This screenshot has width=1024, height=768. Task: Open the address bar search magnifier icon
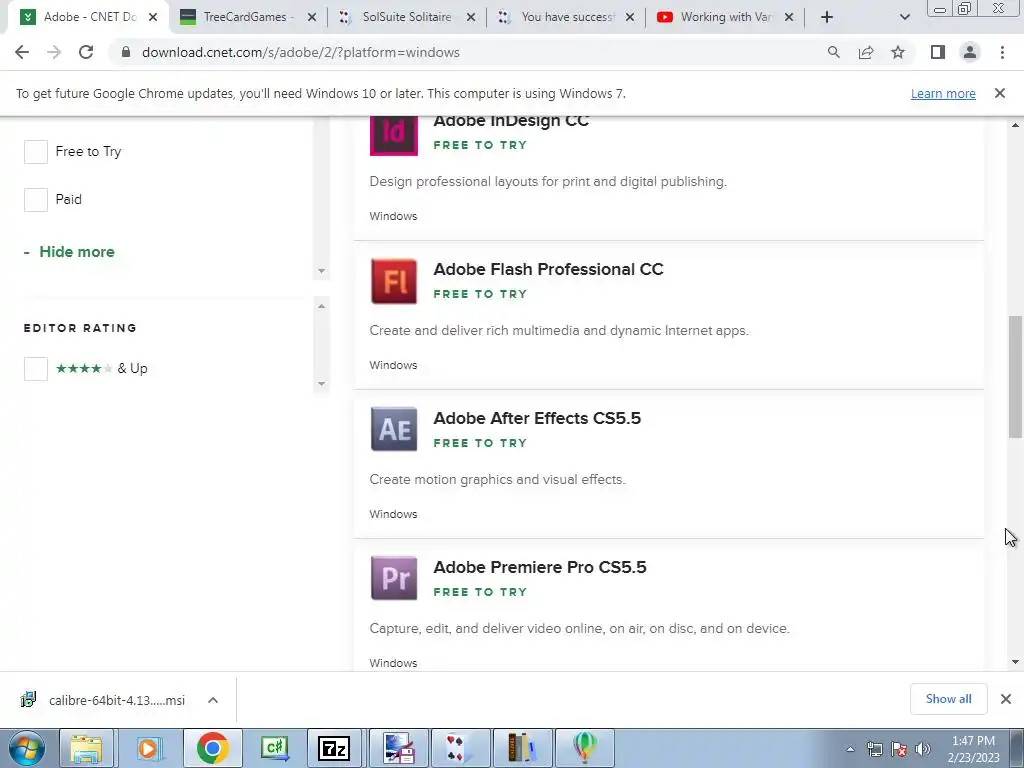833,52
